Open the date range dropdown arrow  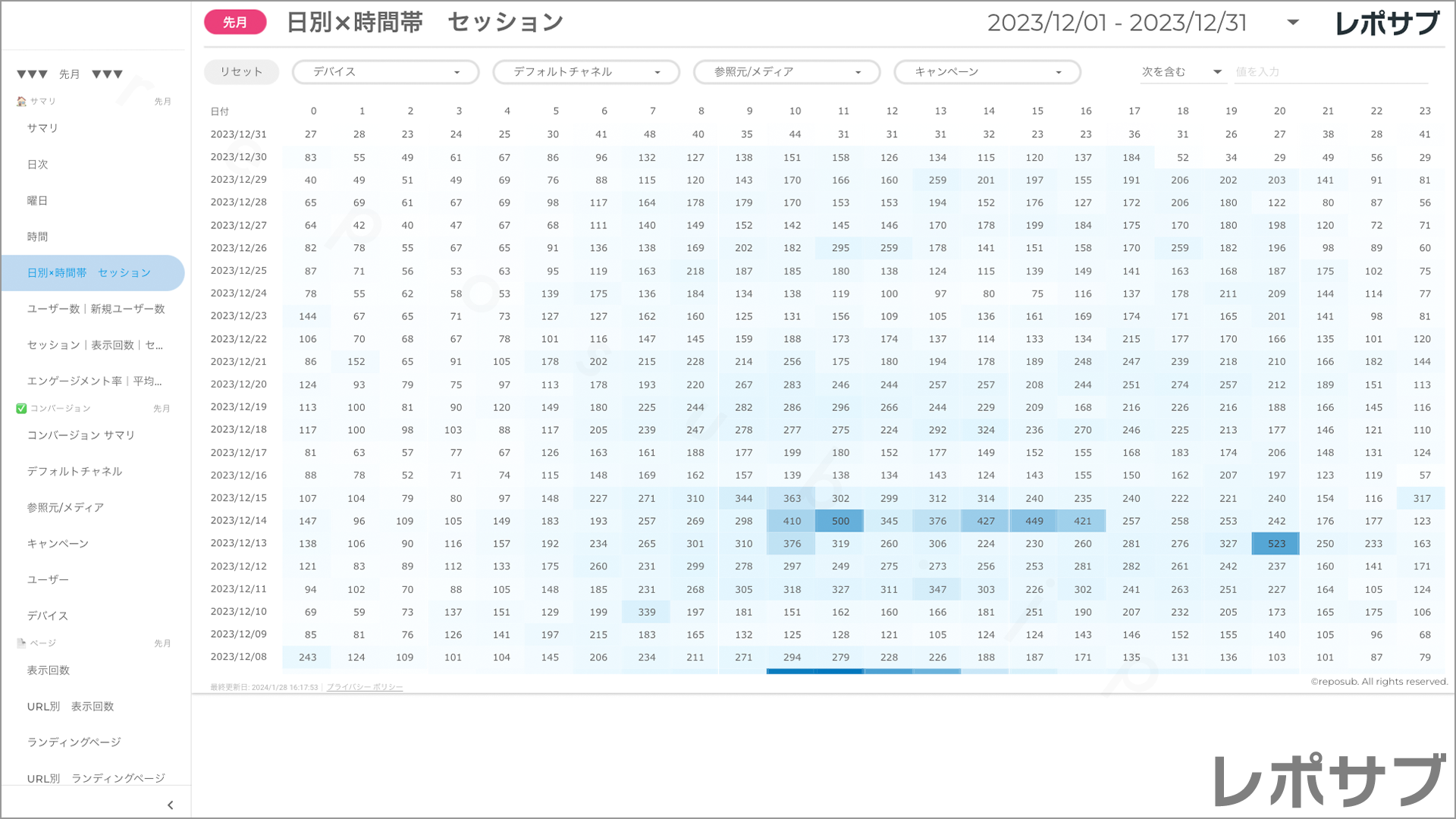(1293, 23)
